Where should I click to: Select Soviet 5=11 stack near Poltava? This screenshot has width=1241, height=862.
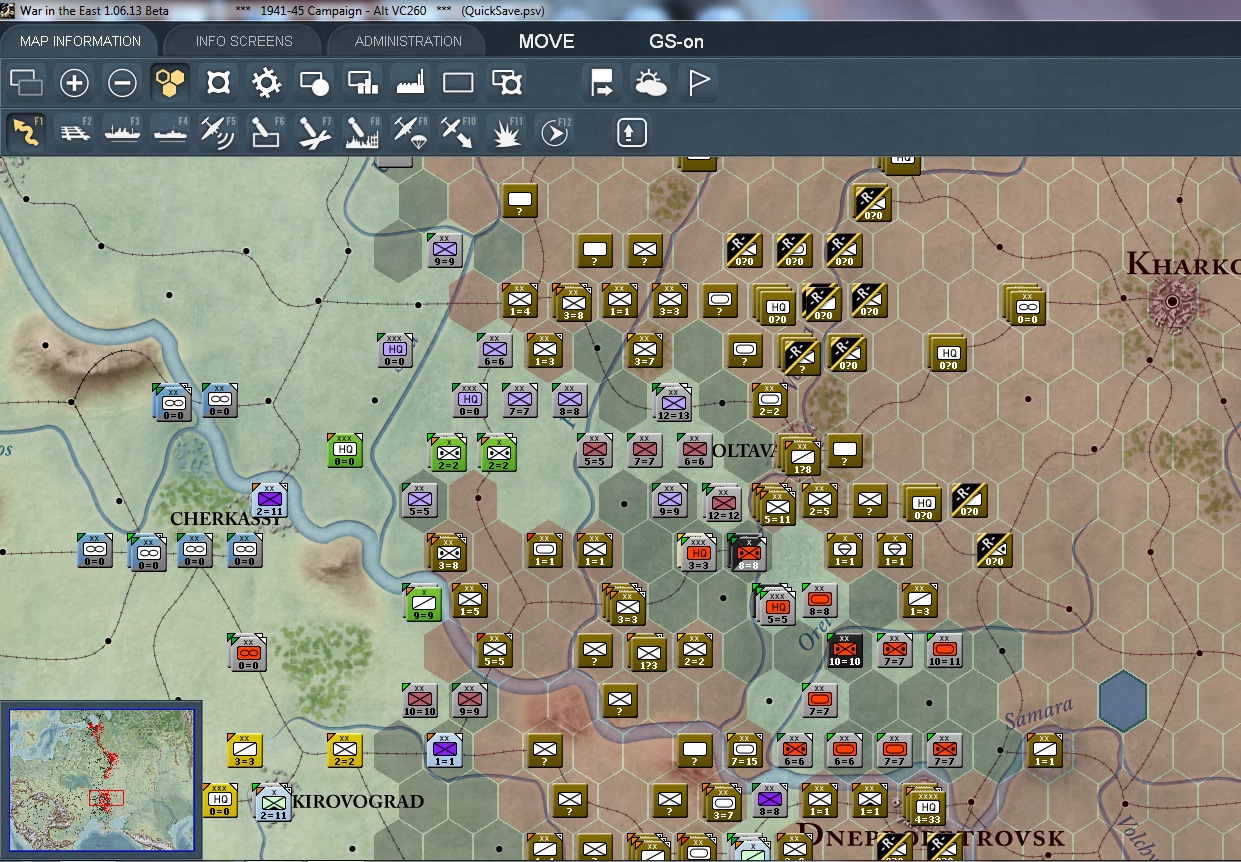click(775, 504)
